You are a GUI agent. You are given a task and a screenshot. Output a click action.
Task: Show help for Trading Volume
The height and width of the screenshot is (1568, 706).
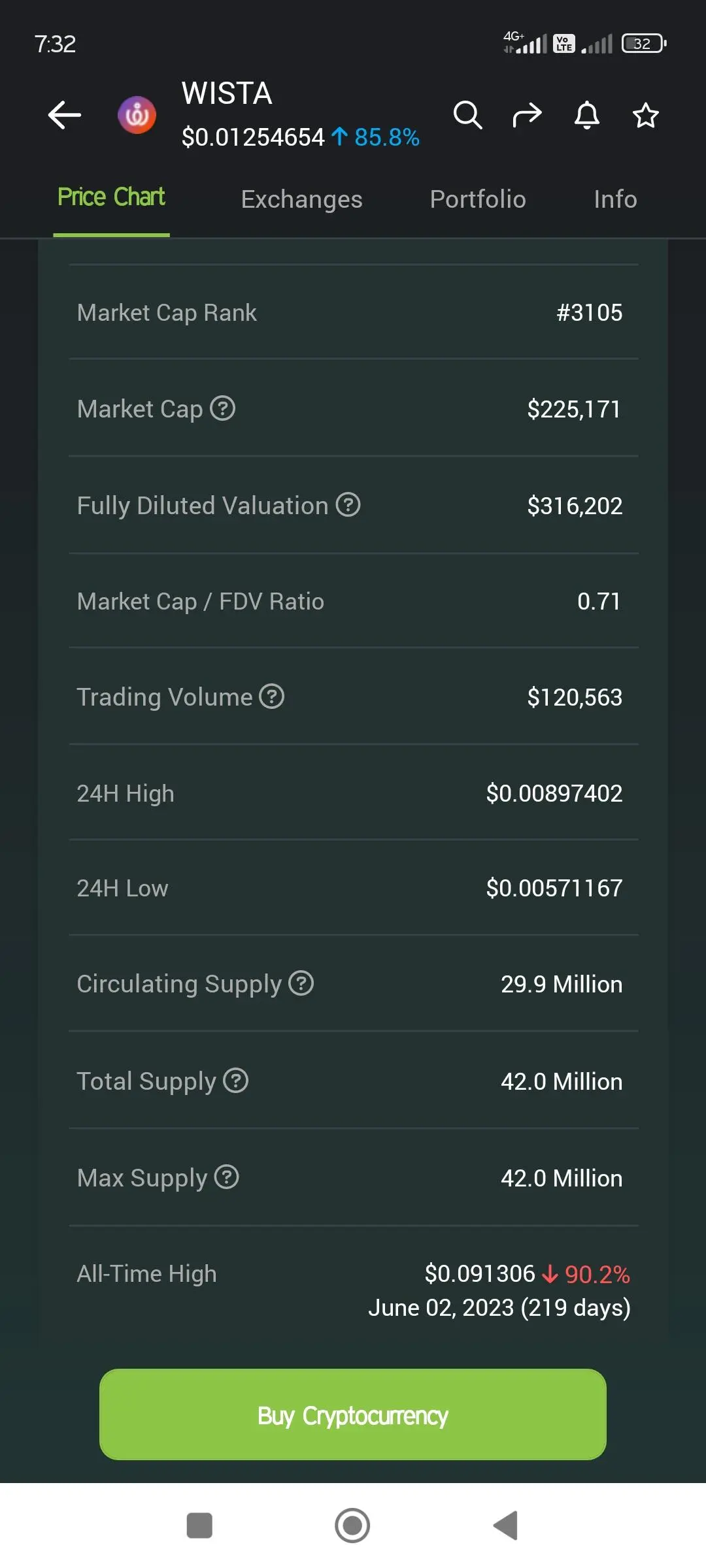pos(271,696)
